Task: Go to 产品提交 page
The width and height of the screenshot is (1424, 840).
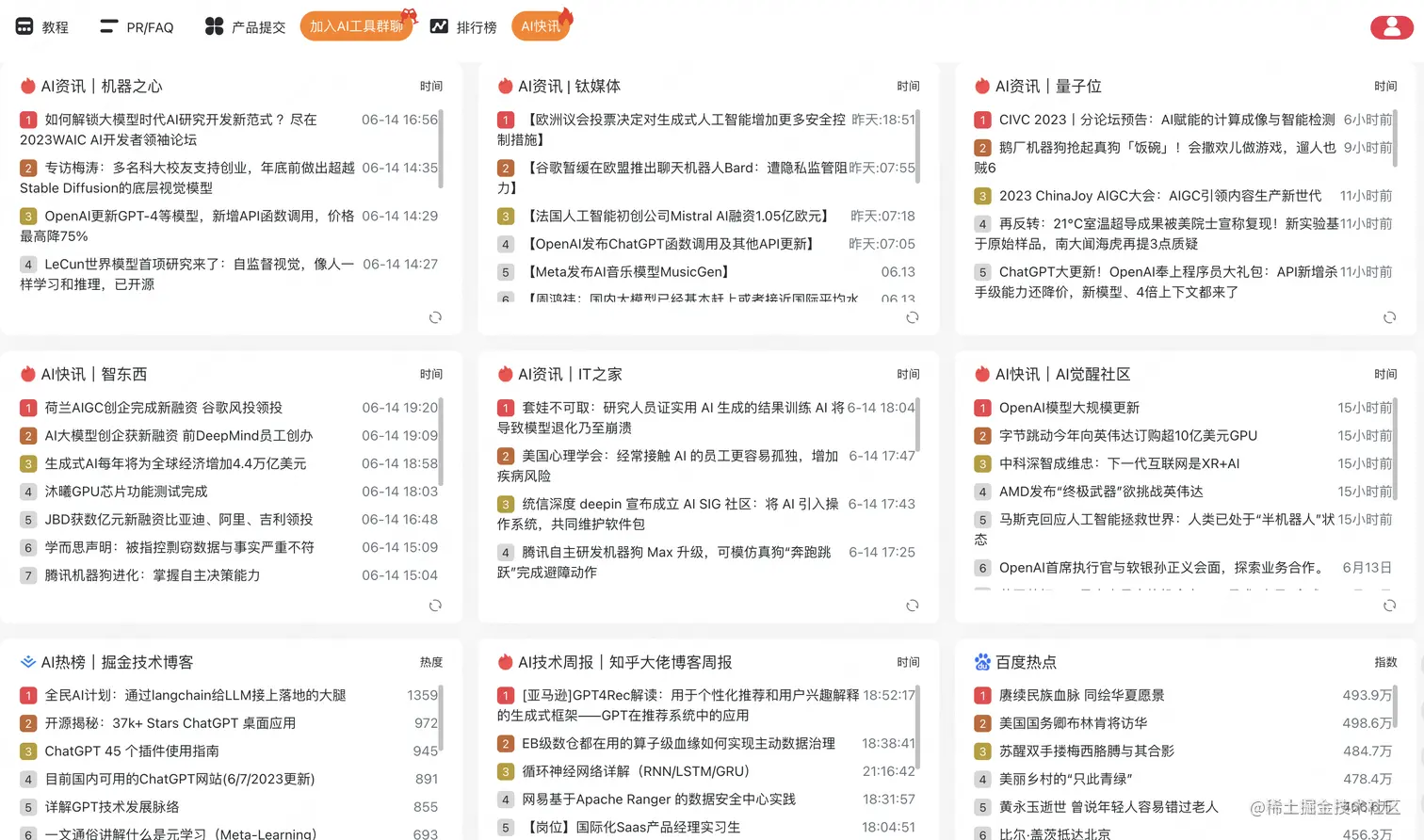Action: click(258, 27)
